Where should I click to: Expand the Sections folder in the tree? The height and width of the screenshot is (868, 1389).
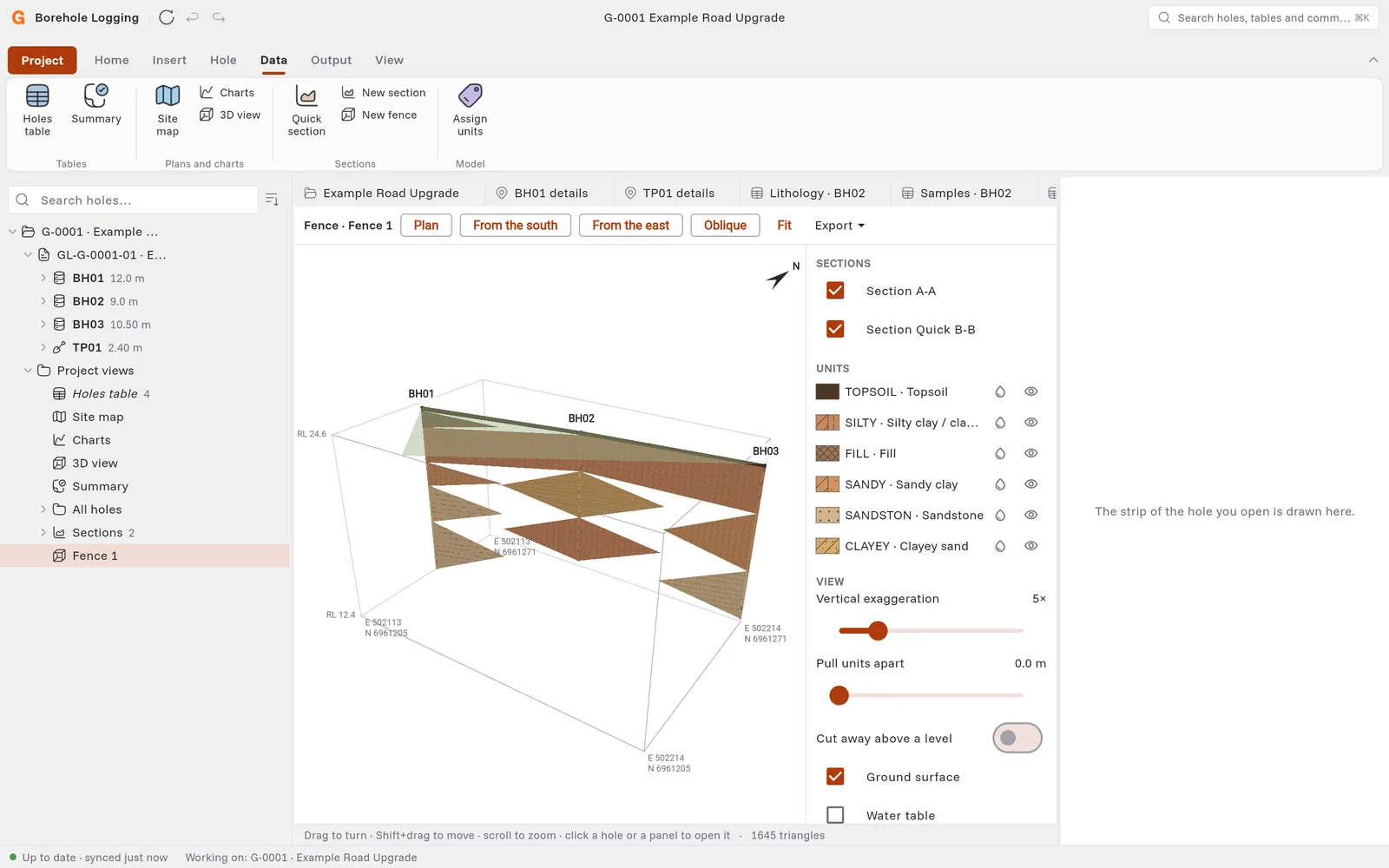click(43, 533)
